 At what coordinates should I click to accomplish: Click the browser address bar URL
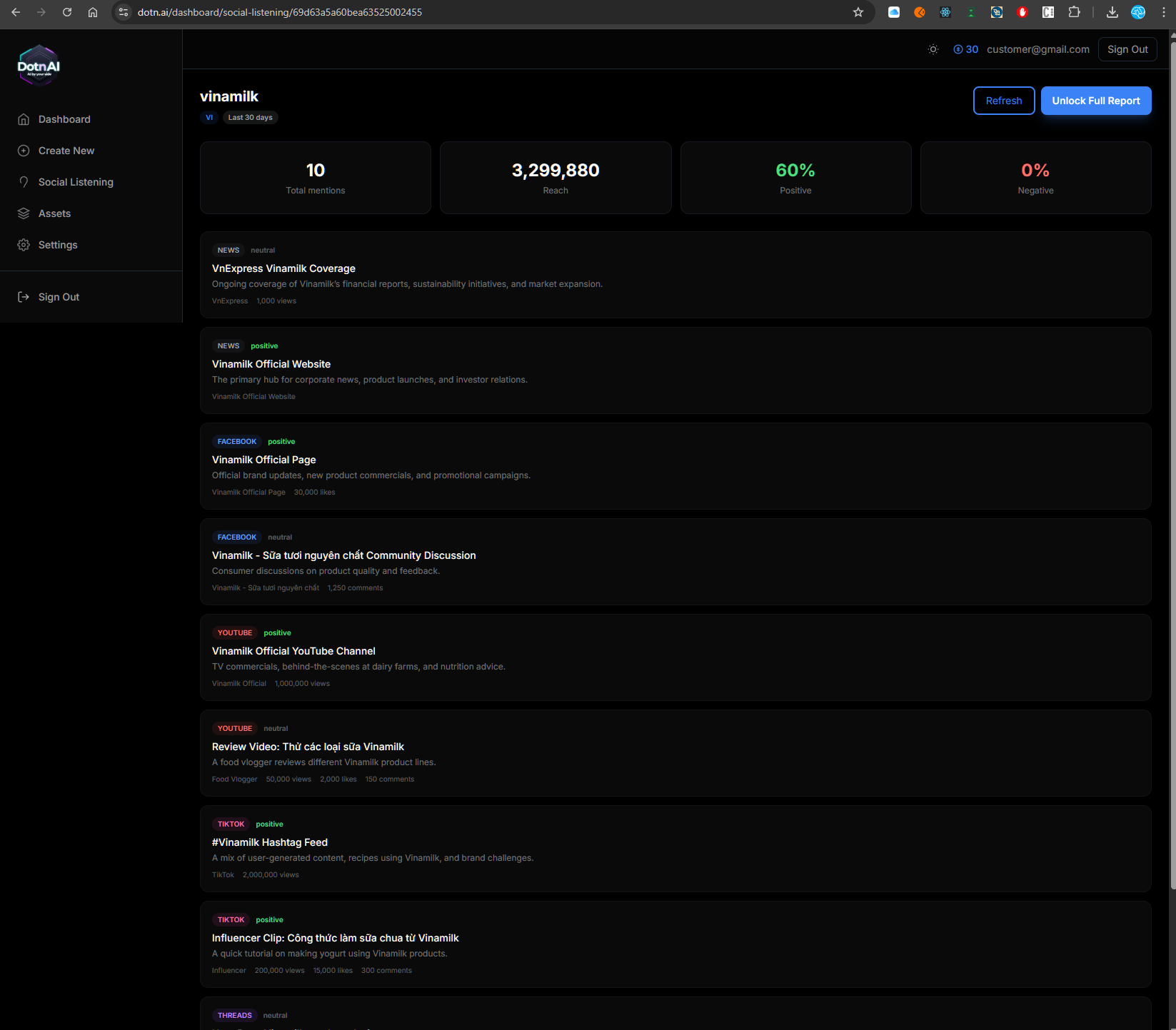(279, 12)
